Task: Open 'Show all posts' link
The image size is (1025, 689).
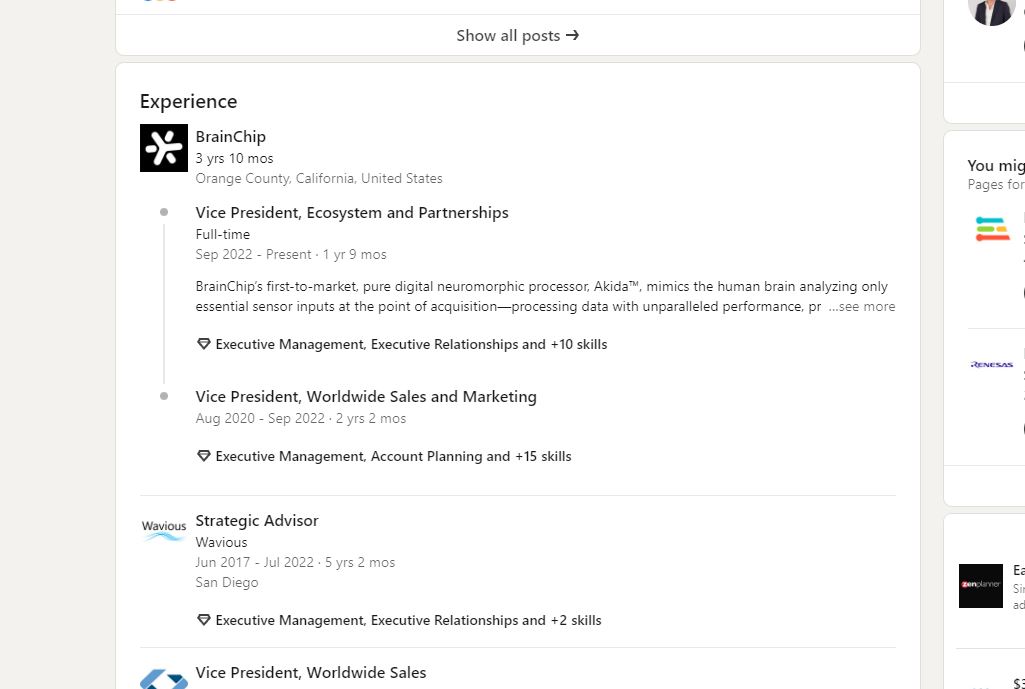Action: point(508,36)
